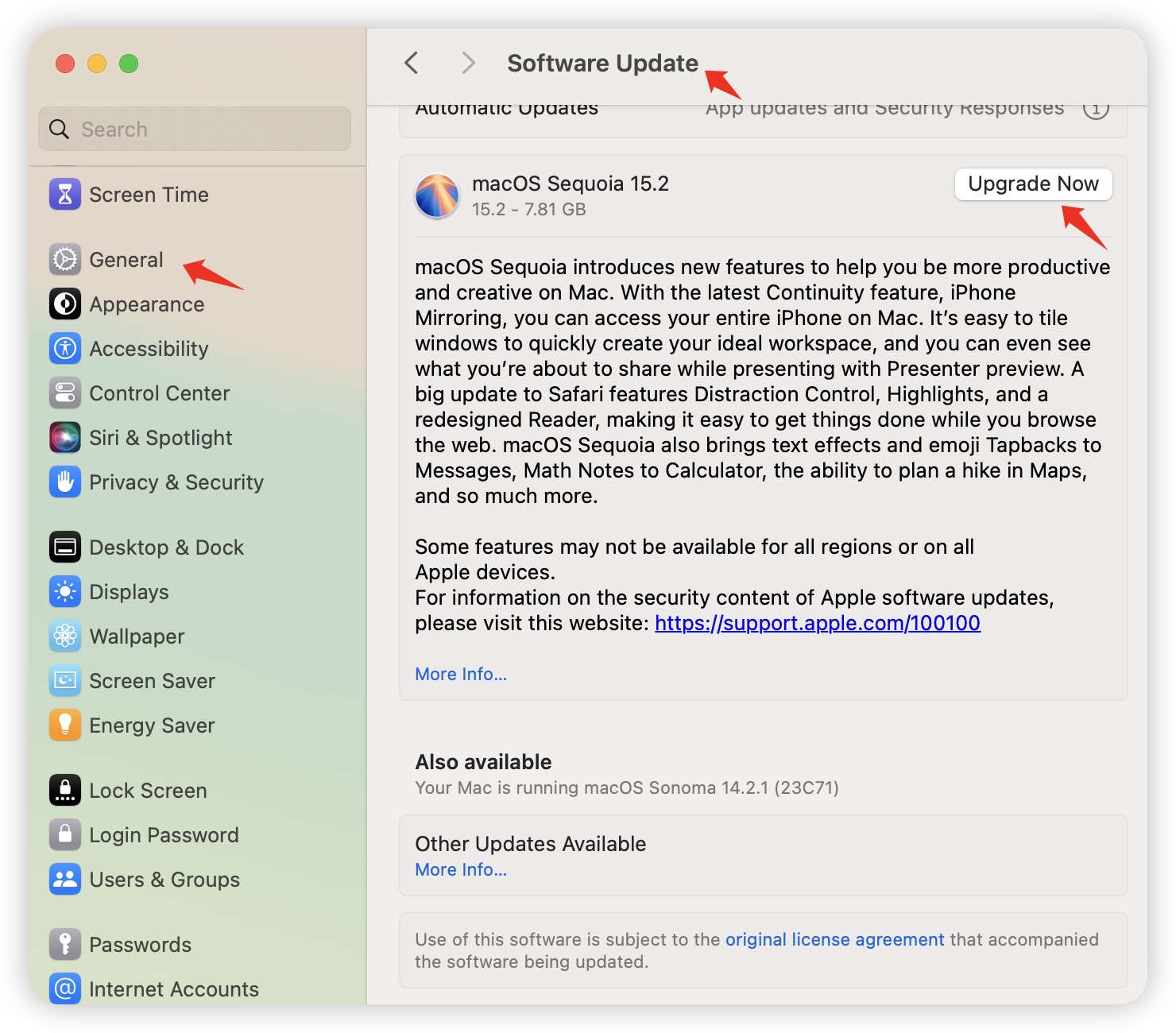Open the support.apple.com/100100 link

[x=818, y=623]
